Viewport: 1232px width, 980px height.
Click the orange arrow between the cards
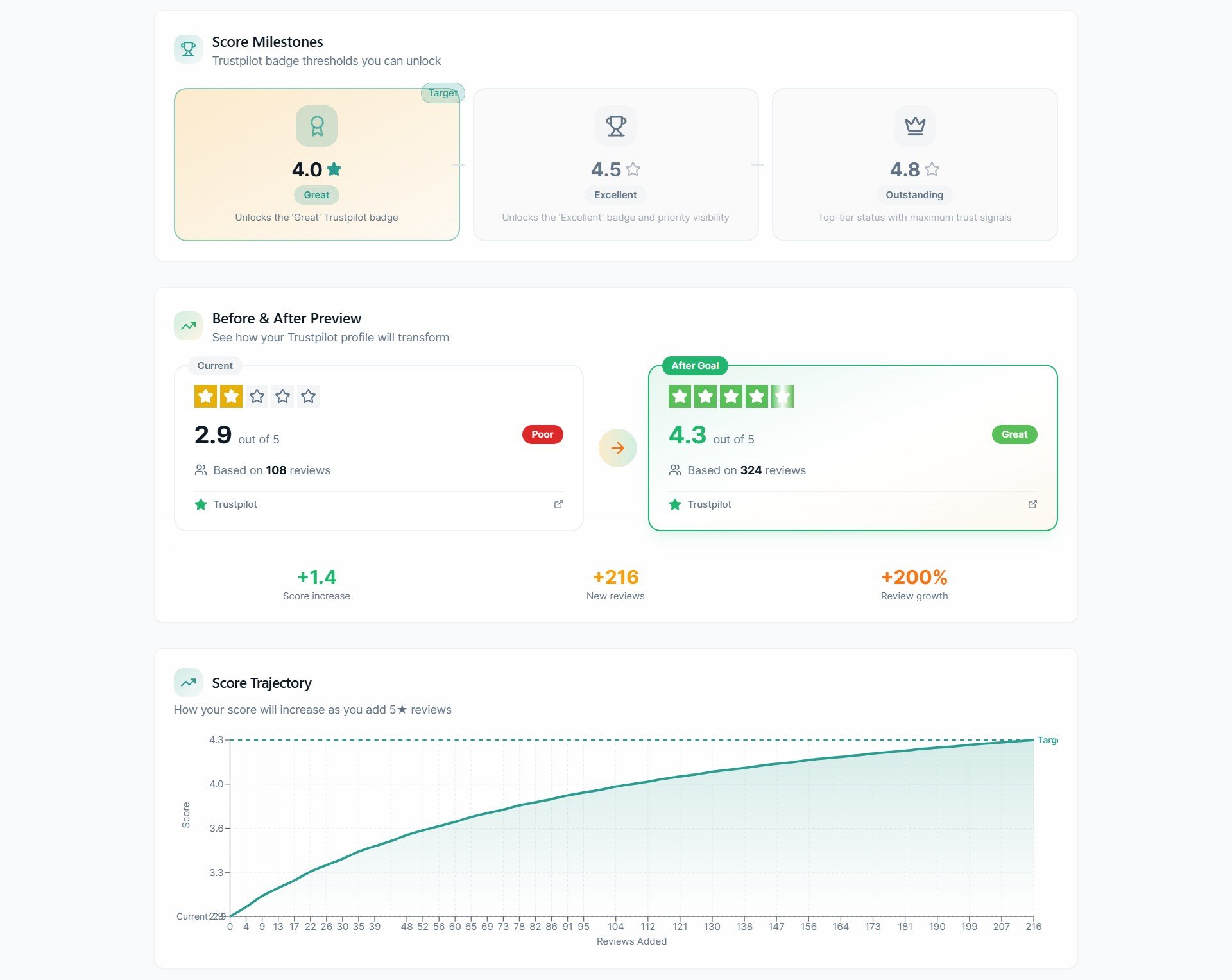617,448
